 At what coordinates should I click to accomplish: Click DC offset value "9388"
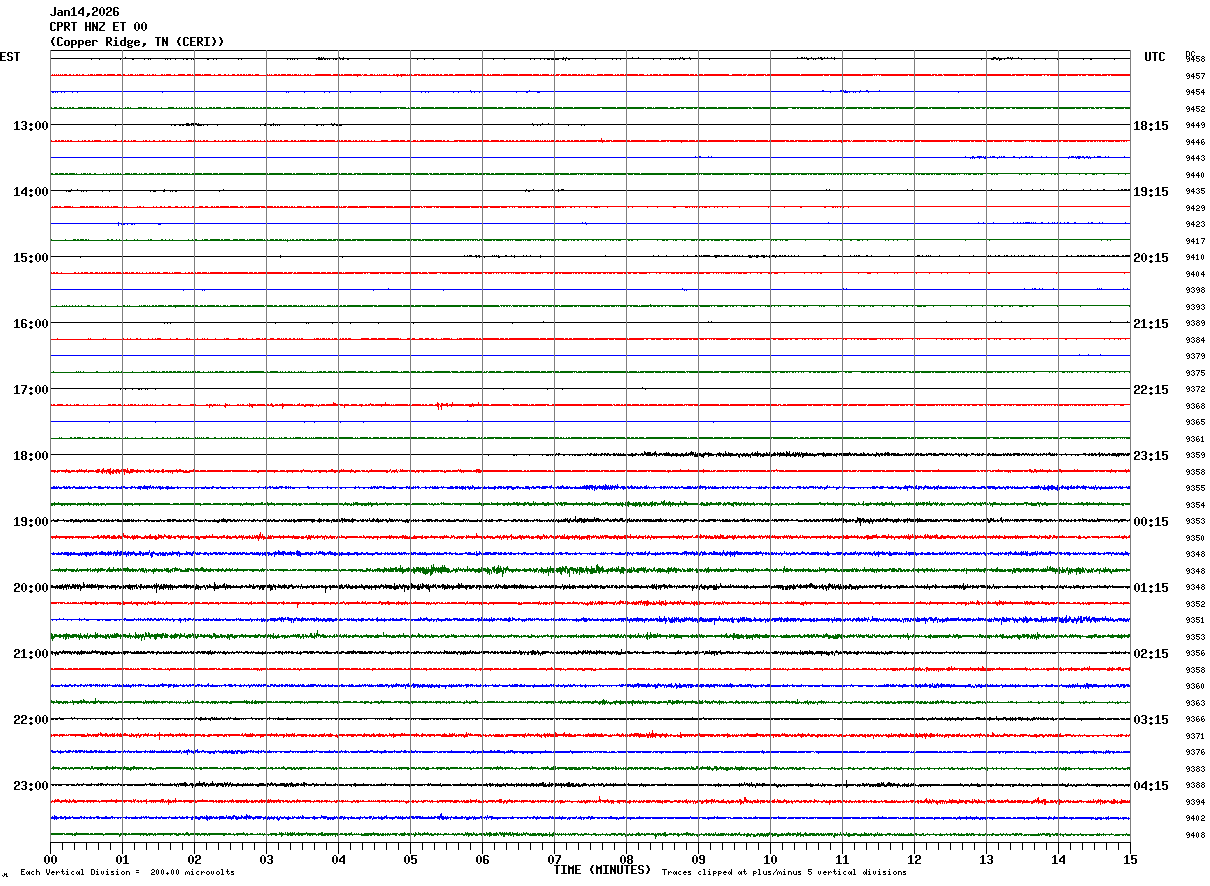[1195, 786]
